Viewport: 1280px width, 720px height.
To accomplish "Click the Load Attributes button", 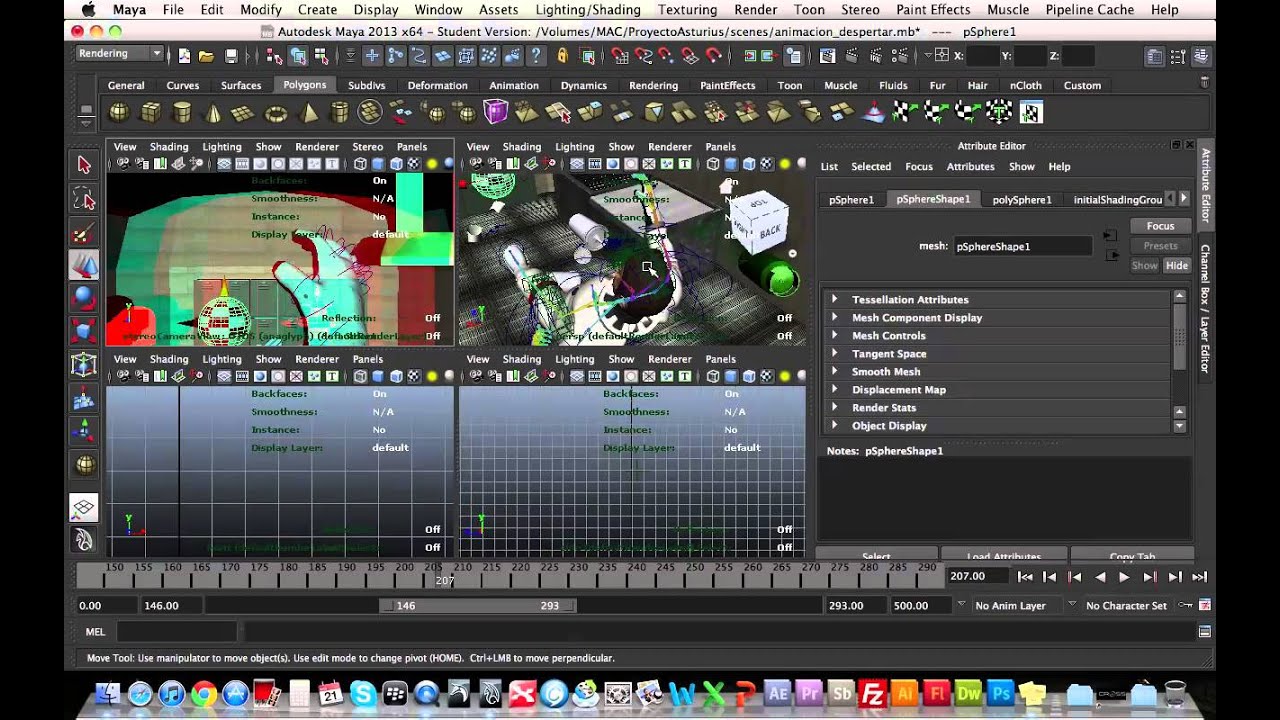I will click(x=1004, y=555).
